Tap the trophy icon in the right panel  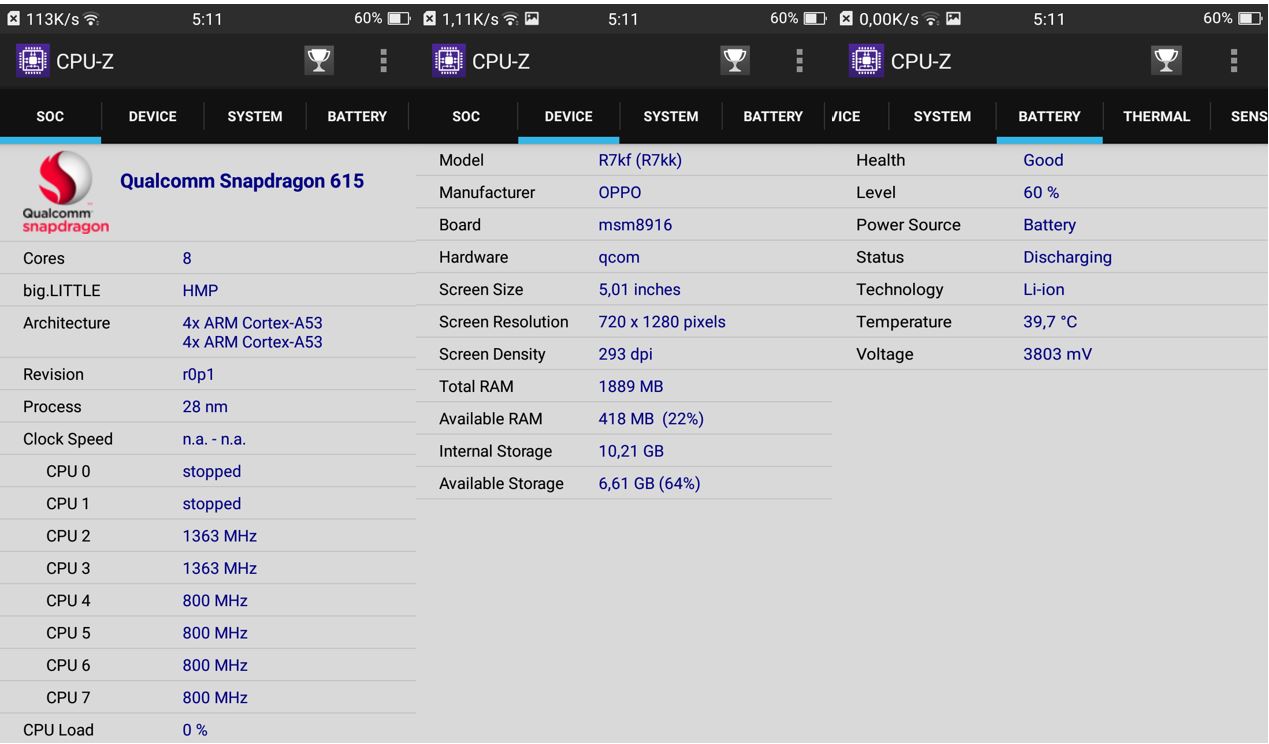1166,60
